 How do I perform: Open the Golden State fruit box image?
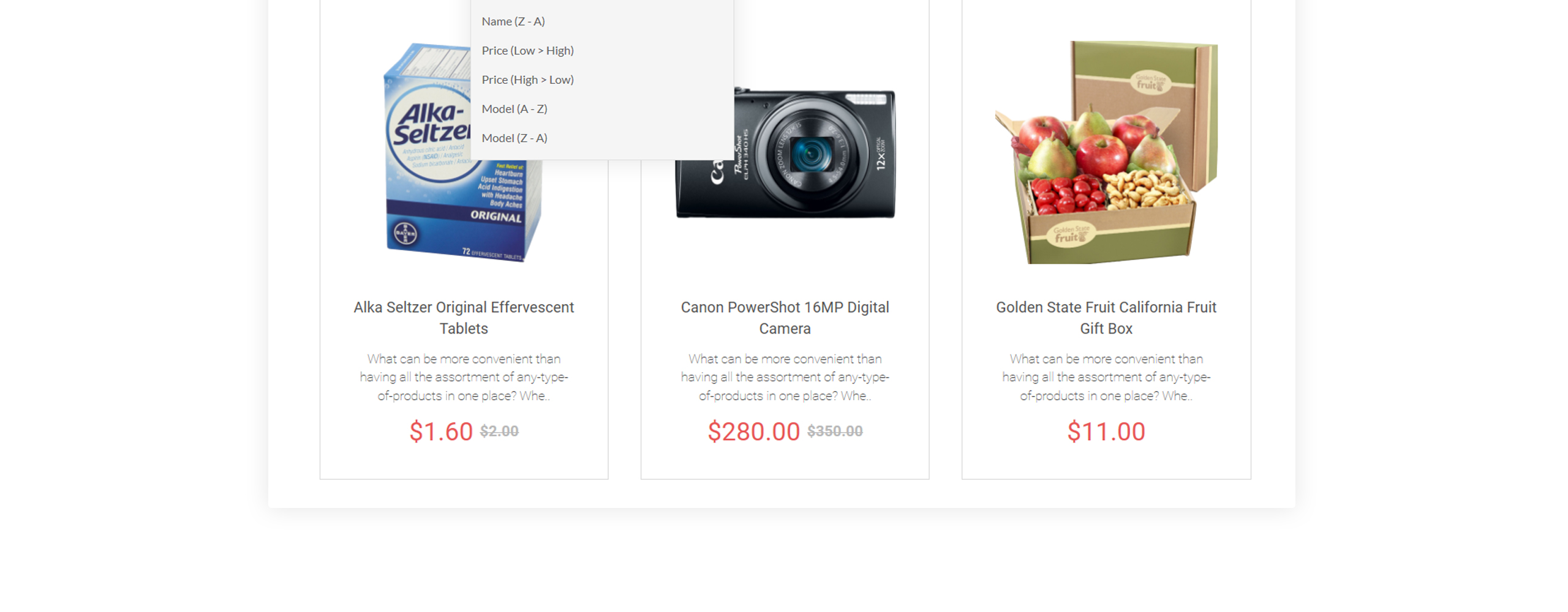pos(1105,153)
